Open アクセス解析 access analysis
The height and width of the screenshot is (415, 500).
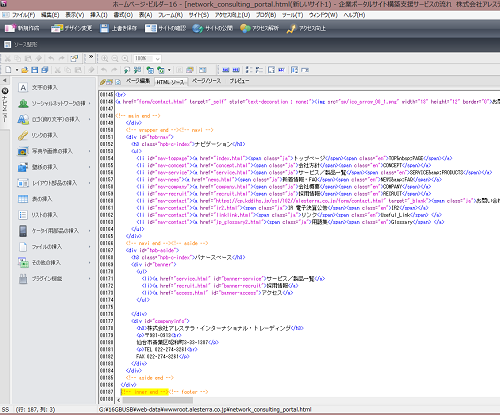point(259,28)
